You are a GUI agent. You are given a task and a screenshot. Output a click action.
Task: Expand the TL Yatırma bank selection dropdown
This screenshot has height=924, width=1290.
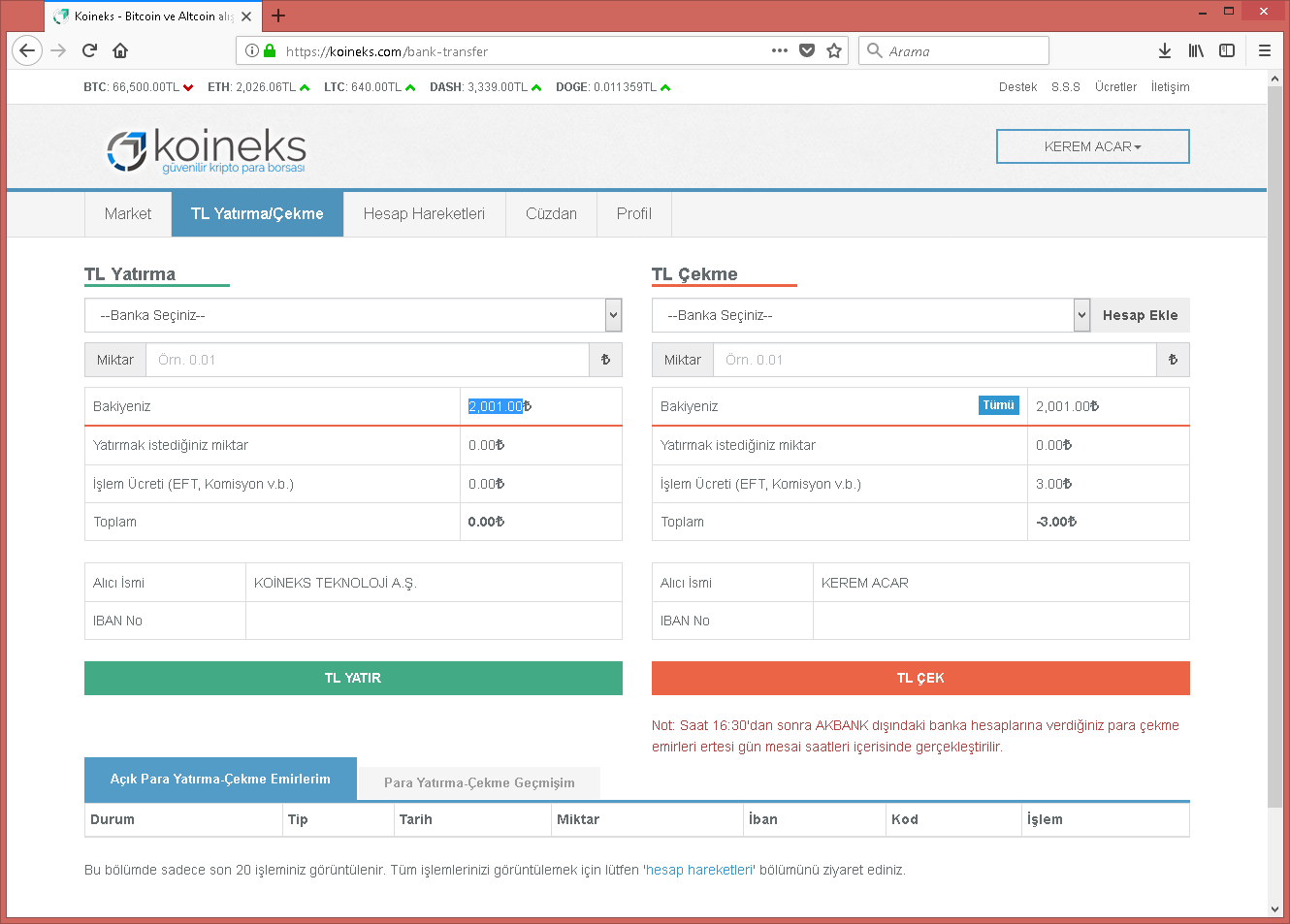(353, 315)
